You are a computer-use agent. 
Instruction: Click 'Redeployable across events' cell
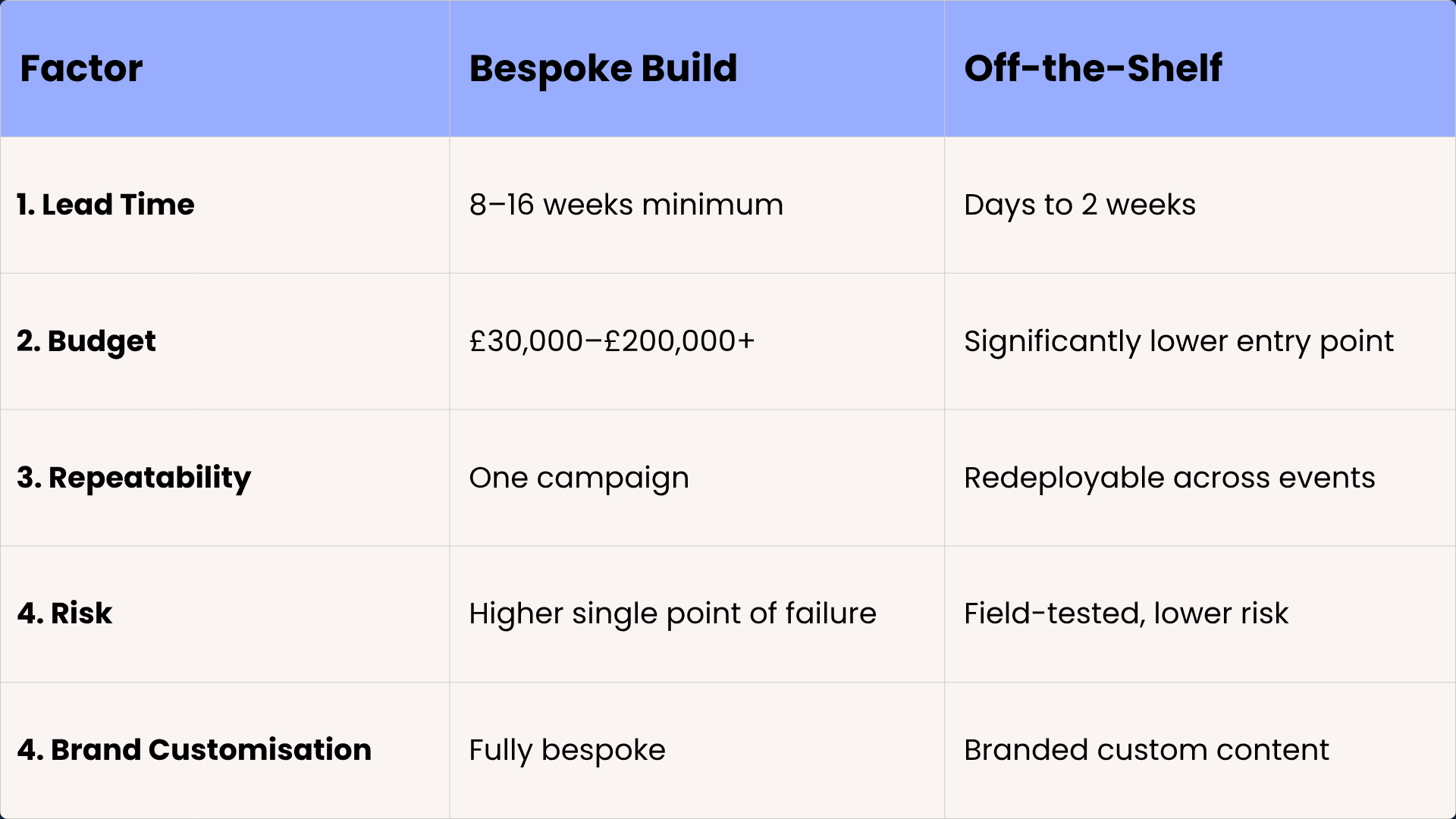1169,478
